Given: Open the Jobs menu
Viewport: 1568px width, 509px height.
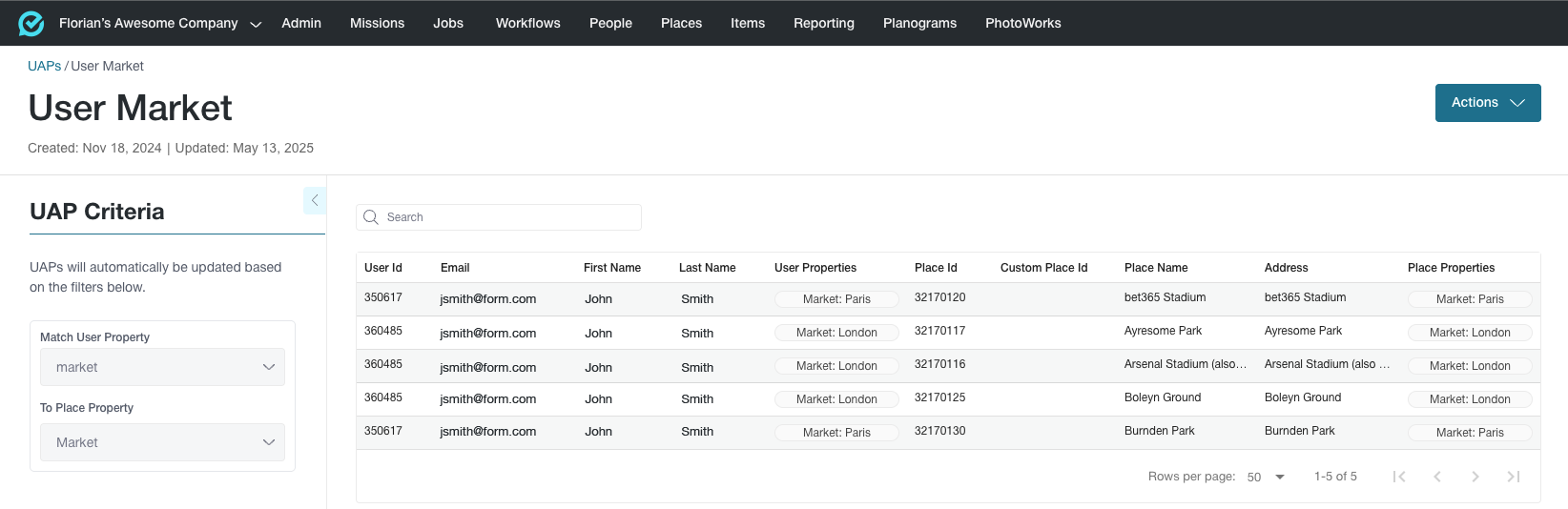Looking at the screenshot, I should coord(448,23).
